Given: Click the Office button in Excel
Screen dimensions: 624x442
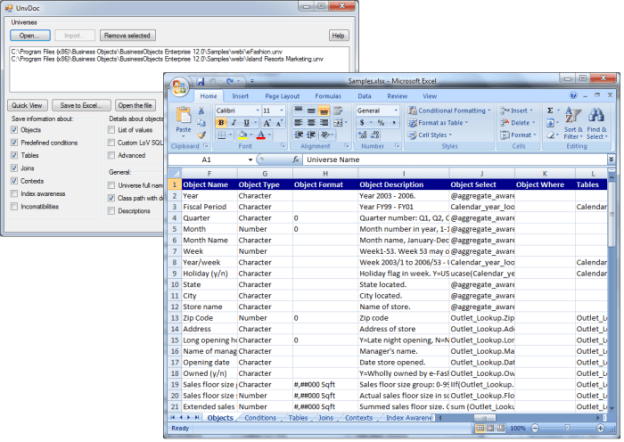Looking at the screenshot, I should tap(179, 88).
